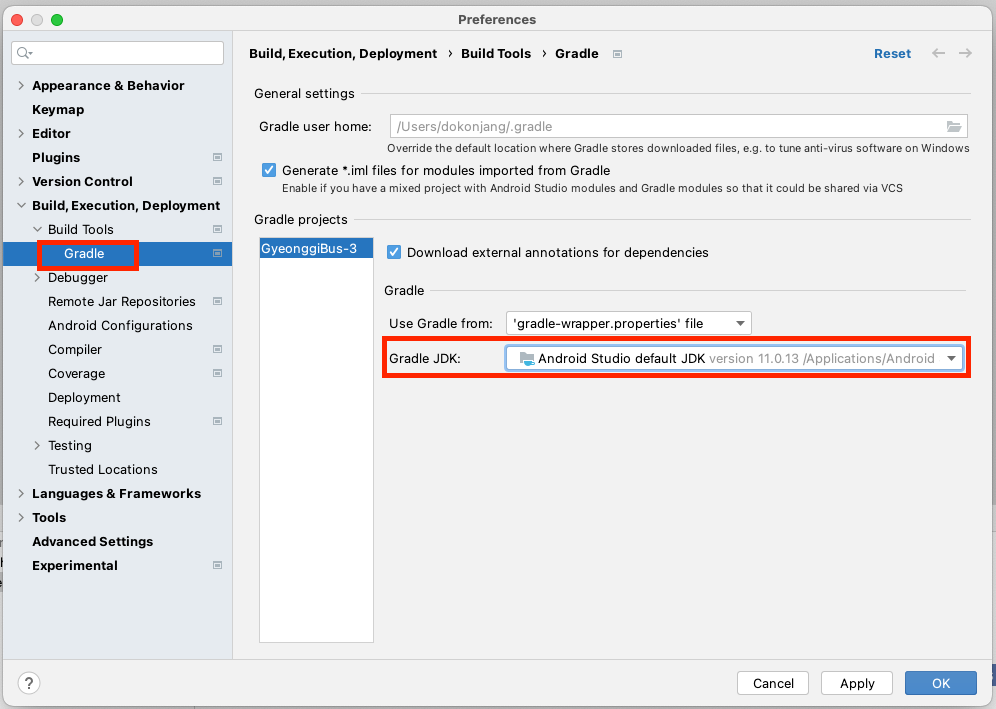Screen dimensions: 996x709
Task: Click the search magnifier icon in settings
Action: tap(24, 53)
